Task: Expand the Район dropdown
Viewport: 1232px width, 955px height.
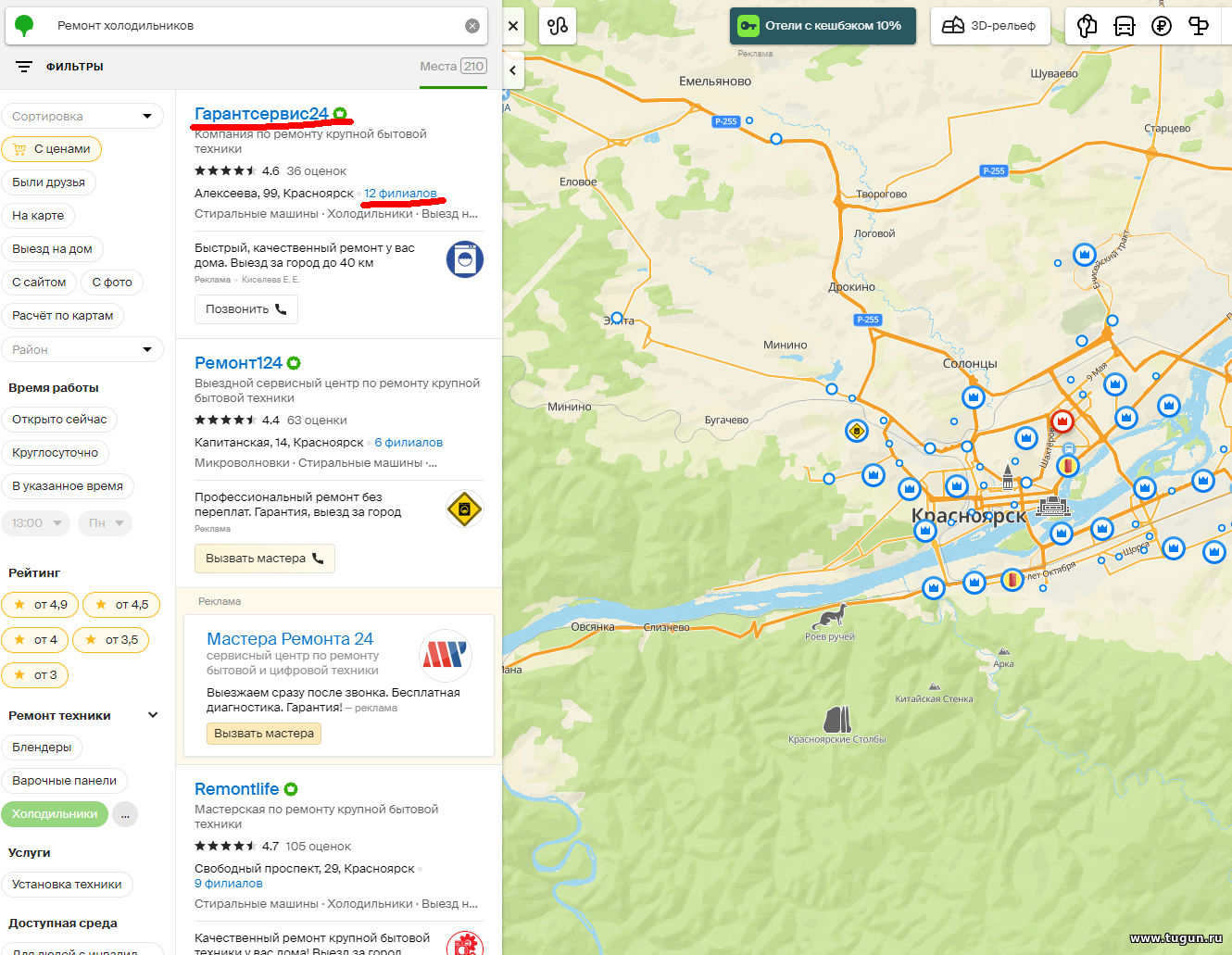Action: [x=82, y=349]
